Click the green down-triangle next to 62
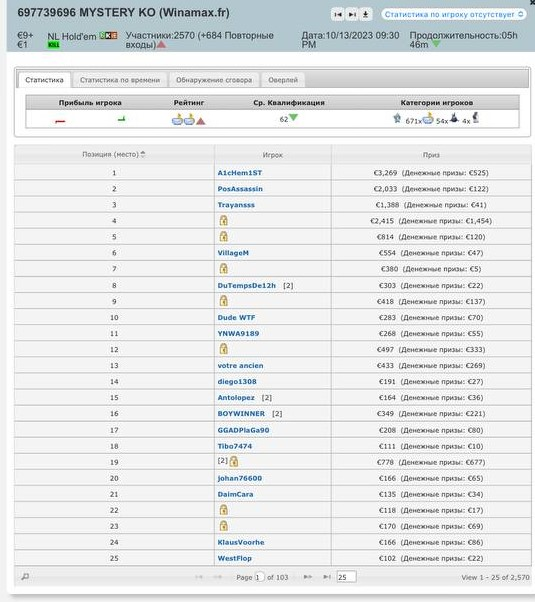535x602 pixels. [x=294, y=117]
